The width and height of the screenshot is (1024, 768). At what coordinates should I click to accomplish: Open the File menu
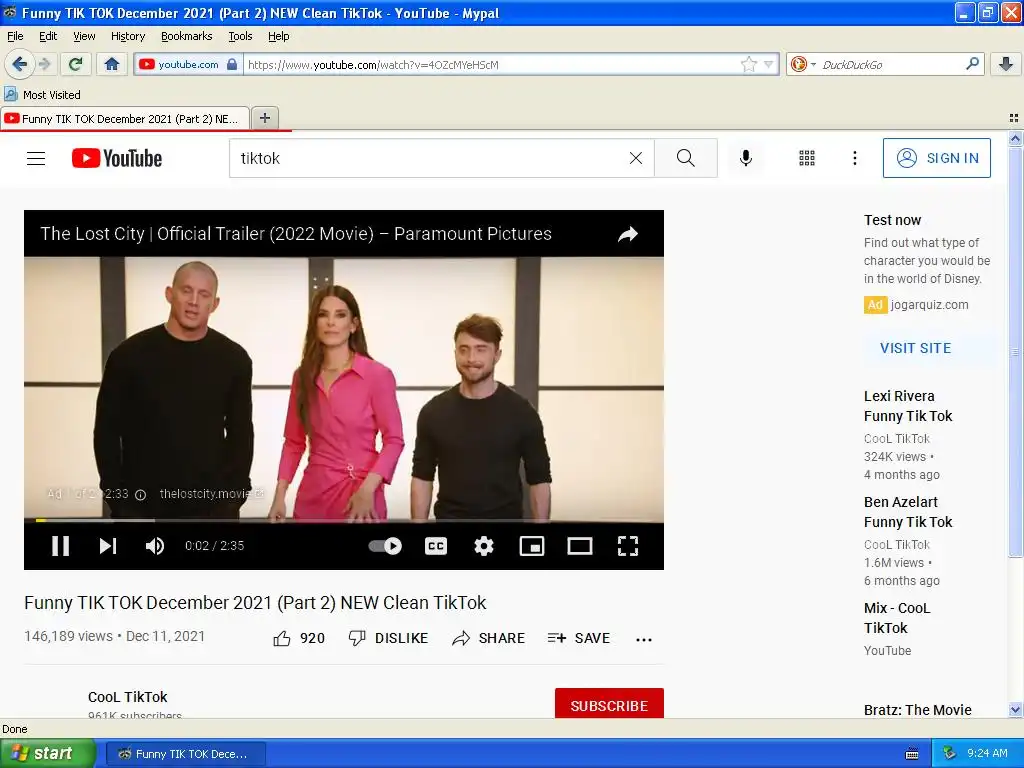coord(15,36)
